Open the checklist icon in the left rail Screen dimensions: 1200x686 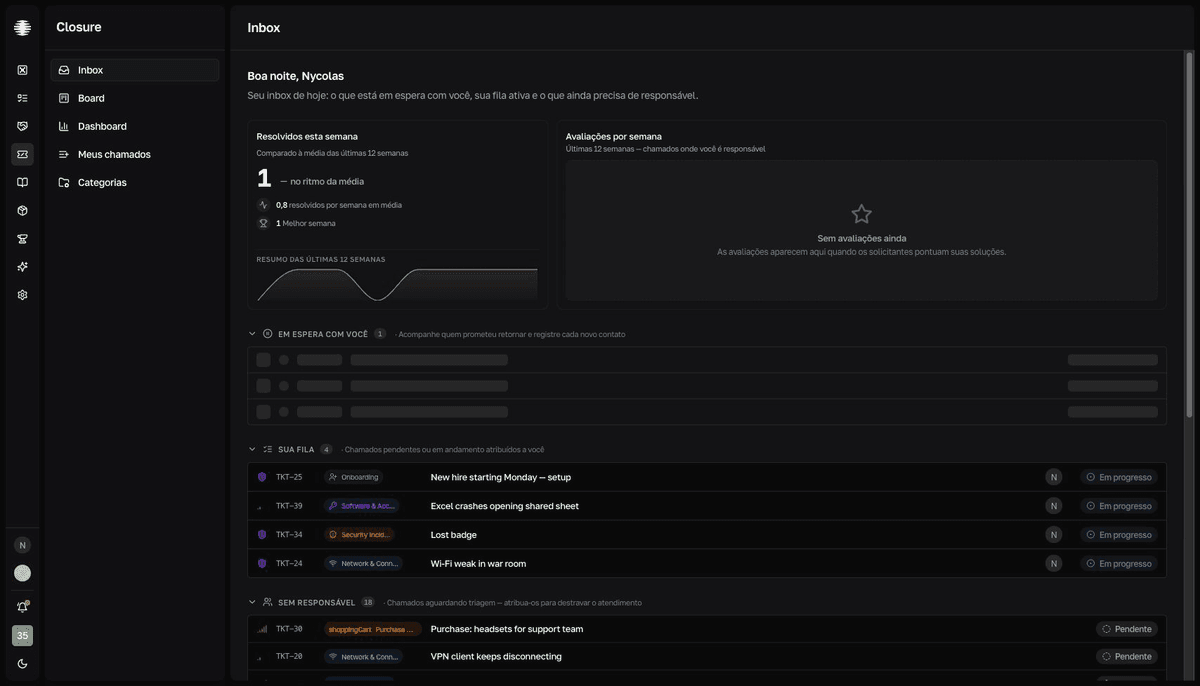pyautogui.click(x=22, y=98)
